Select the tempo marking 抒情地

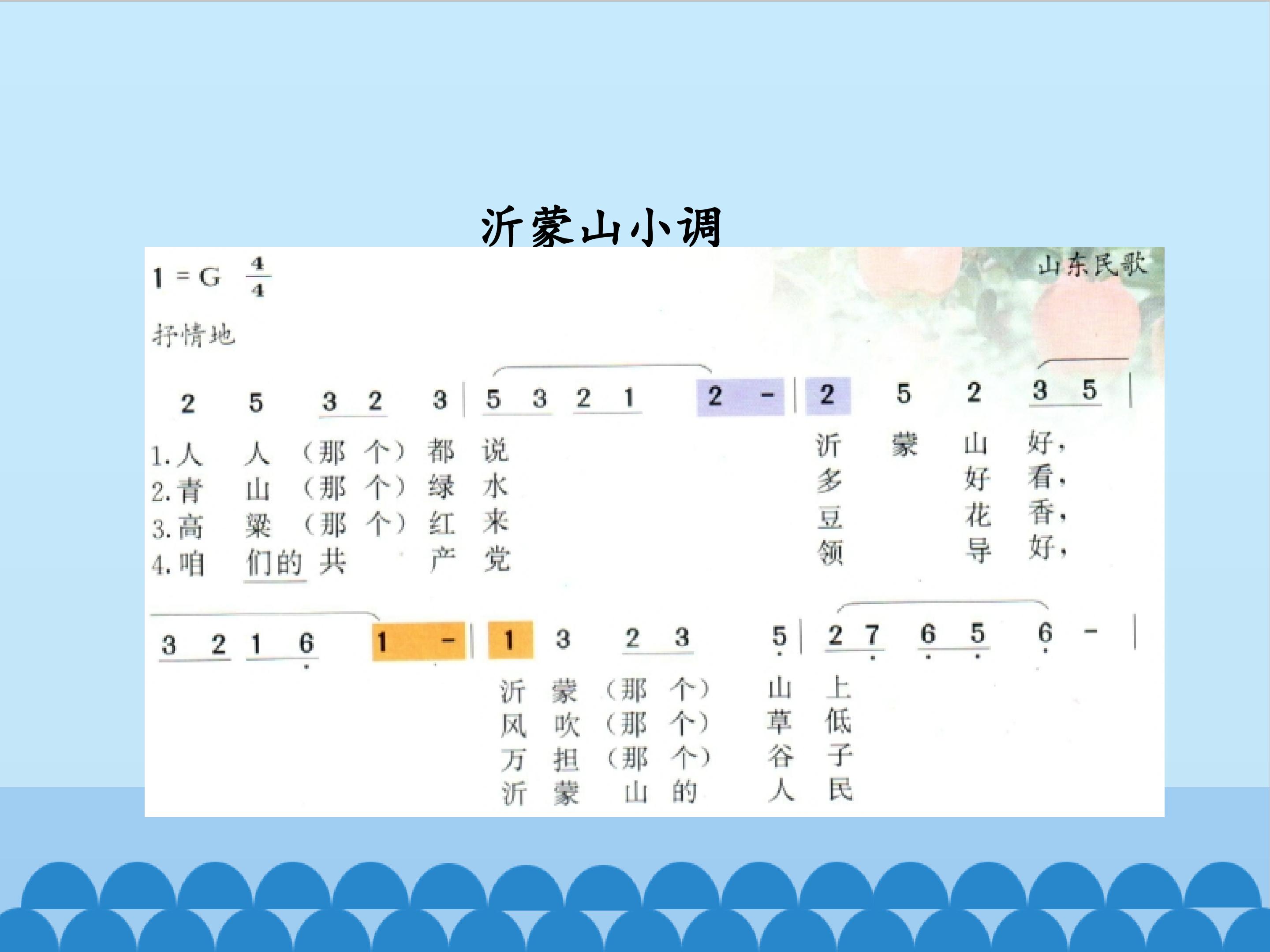click(x=194, y=335)
